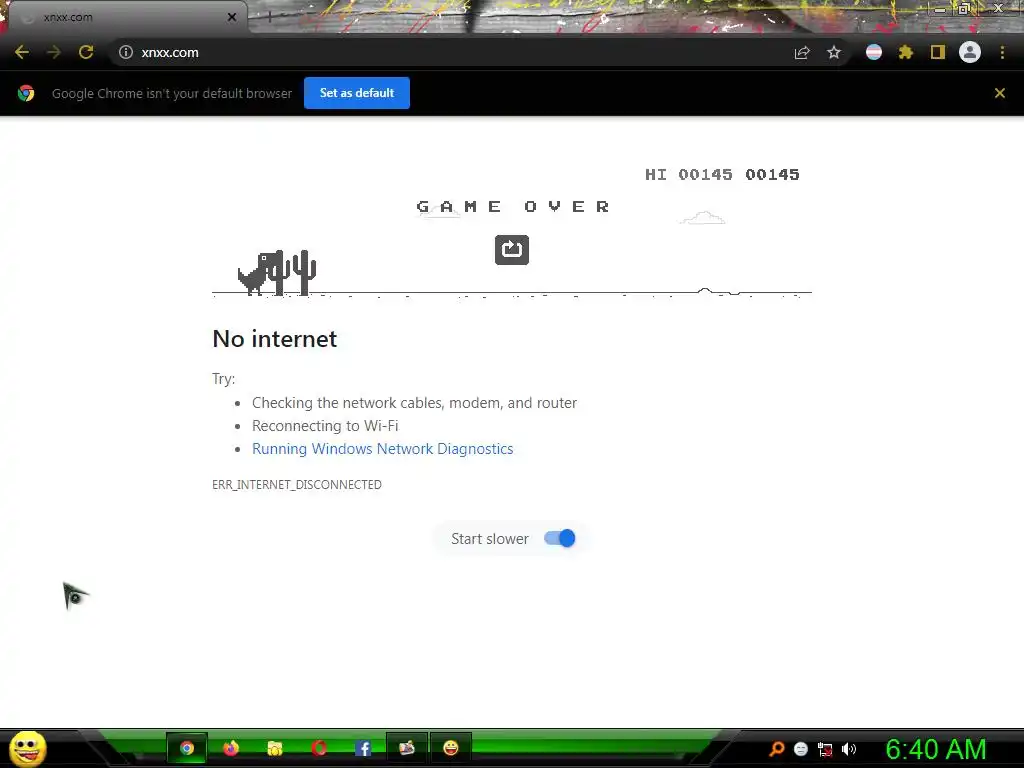Launch Opera from the taskbar

tap(319, 748)
